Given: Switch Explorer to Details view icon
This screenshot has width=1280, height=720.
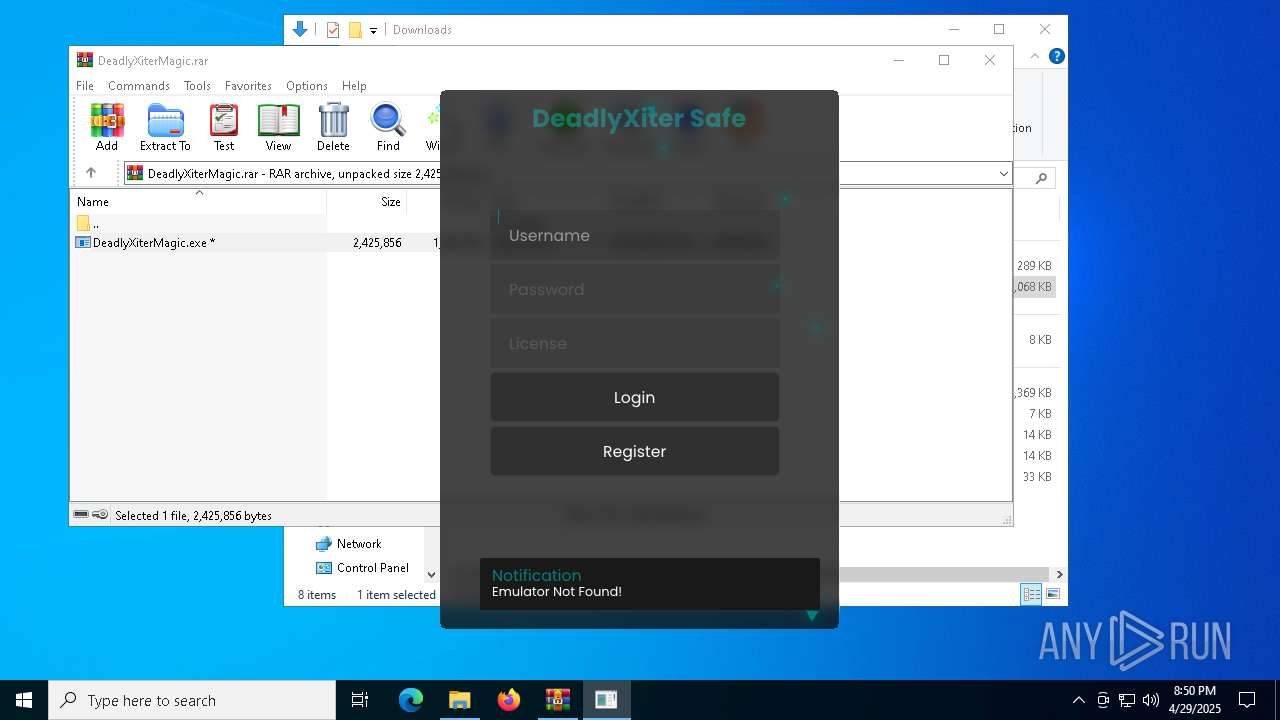Looking at the screenshot, I should (1031, 595).
